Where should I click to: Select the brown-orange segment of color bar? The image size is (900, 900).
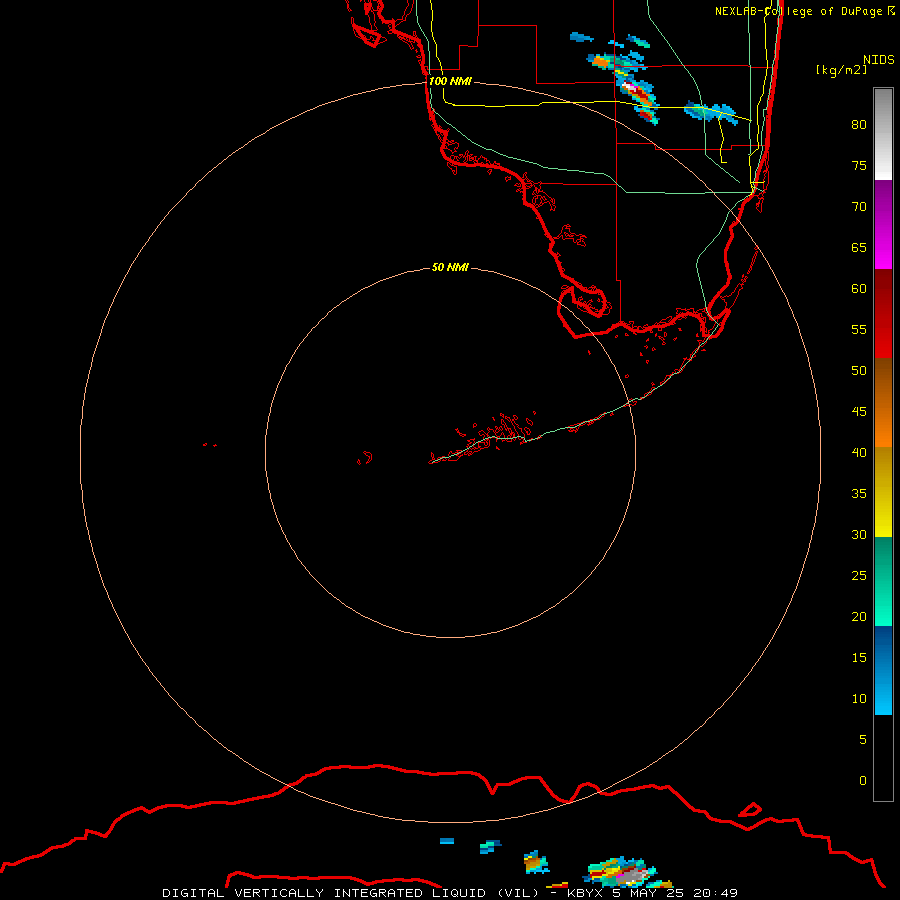click(x=883, y=403)
